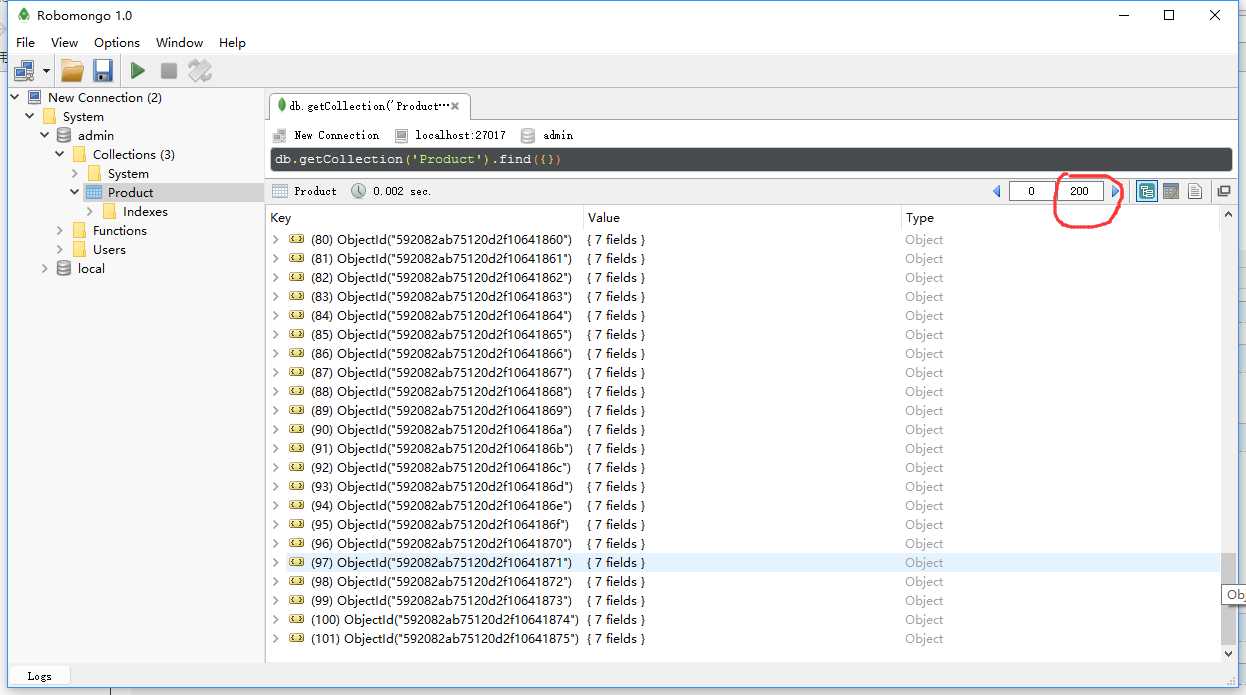Collapse the admin database node

[x=45, y=136]
